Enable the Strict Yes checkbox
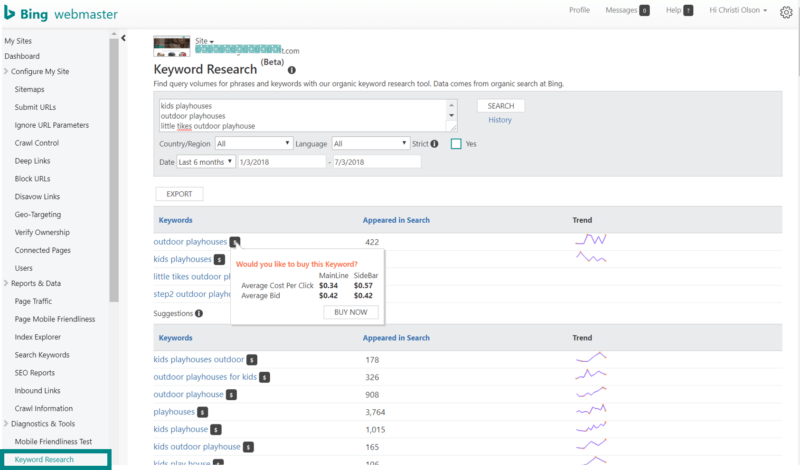 [456, 144]
